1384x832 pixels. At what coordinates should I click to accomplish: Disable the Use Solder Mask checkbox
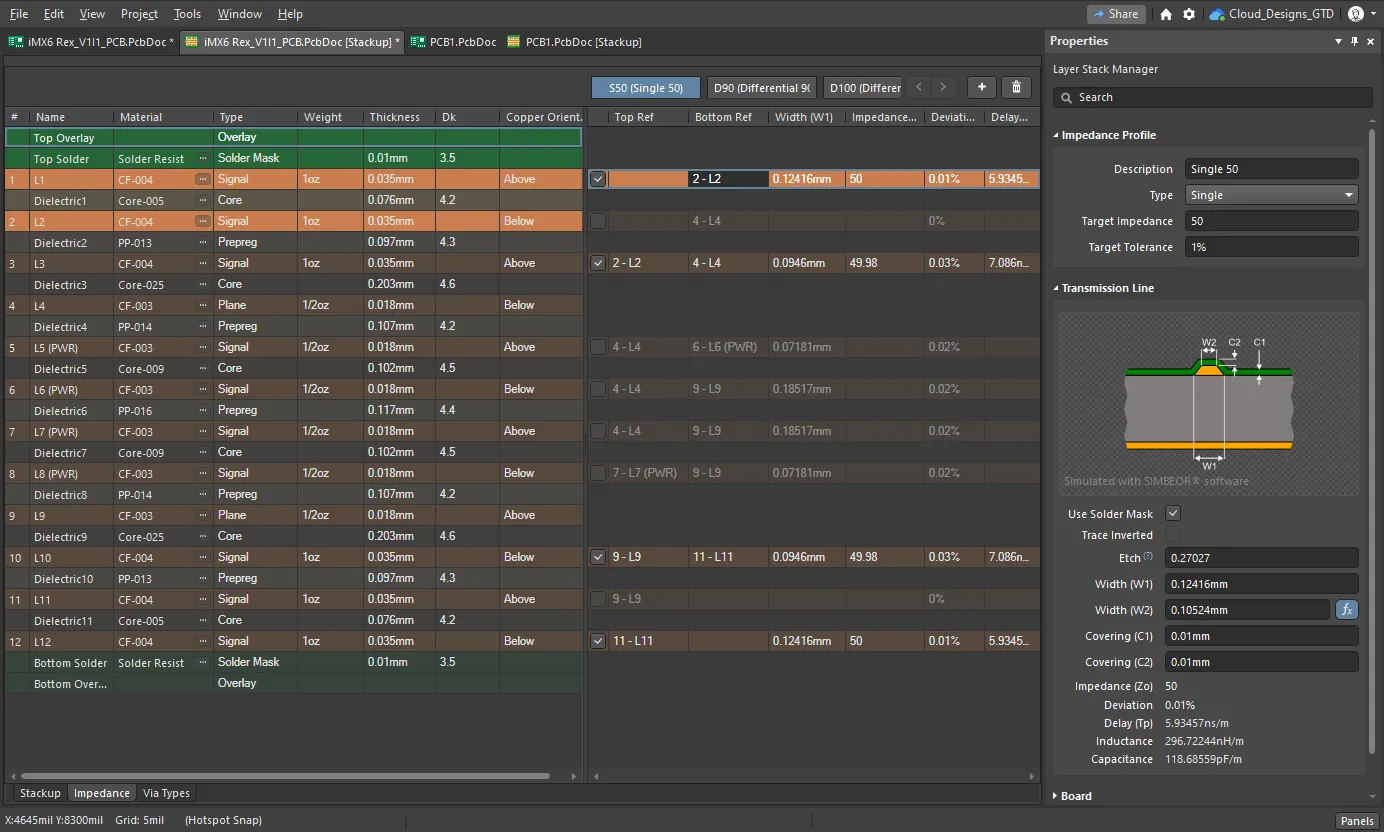1173,514
